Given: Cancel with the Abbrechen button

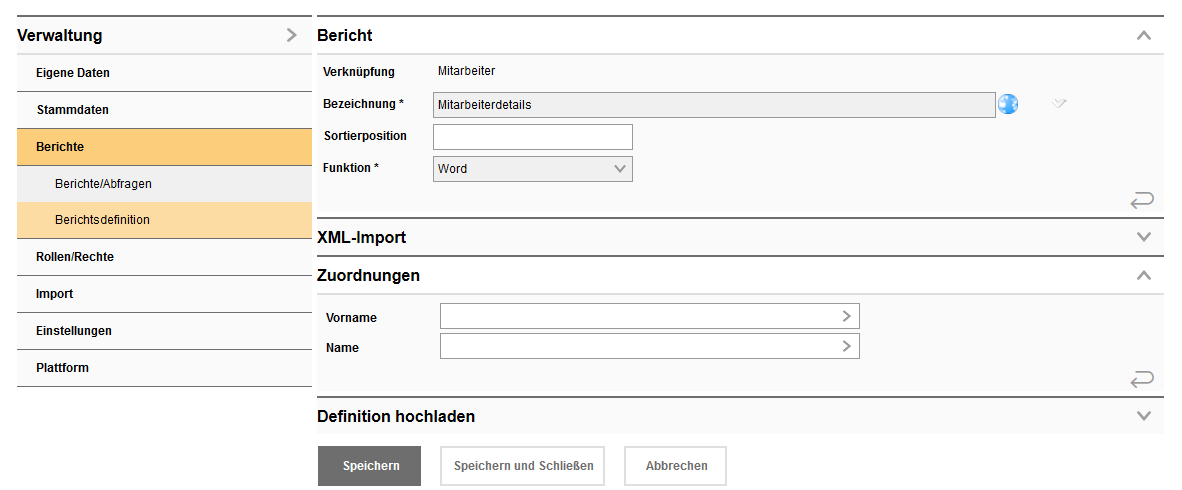Looking at the screenshot, I should tap(676, 466).
